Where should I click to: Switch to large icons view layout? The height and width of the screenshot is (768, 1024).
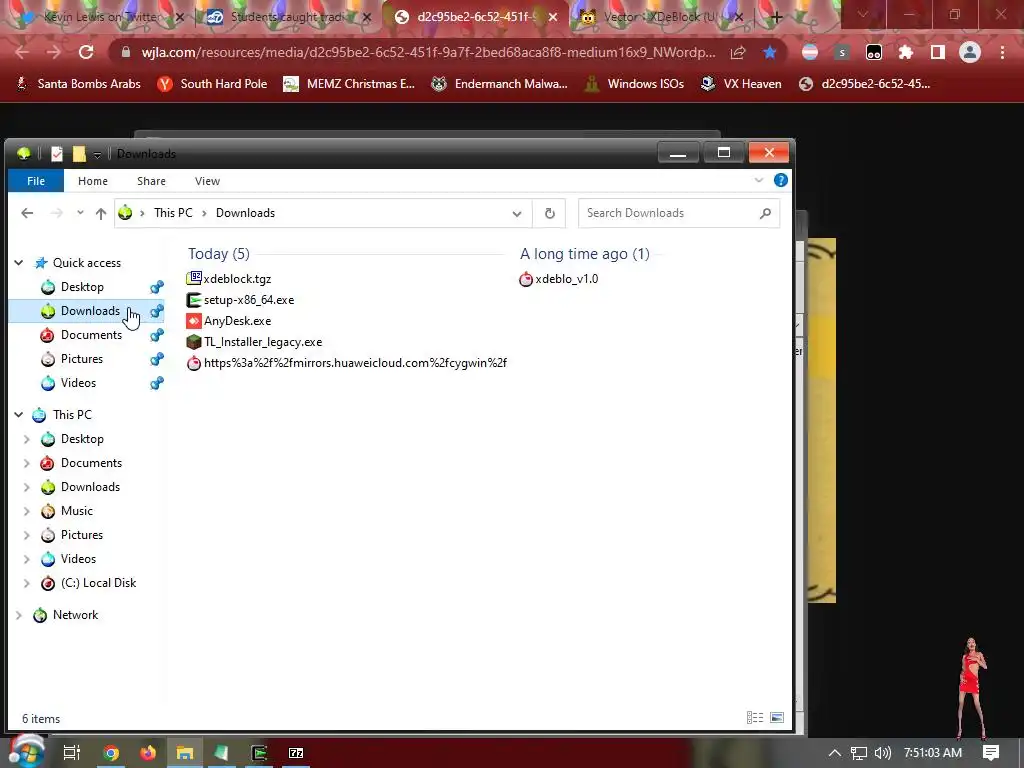click(x=776, y=718)
